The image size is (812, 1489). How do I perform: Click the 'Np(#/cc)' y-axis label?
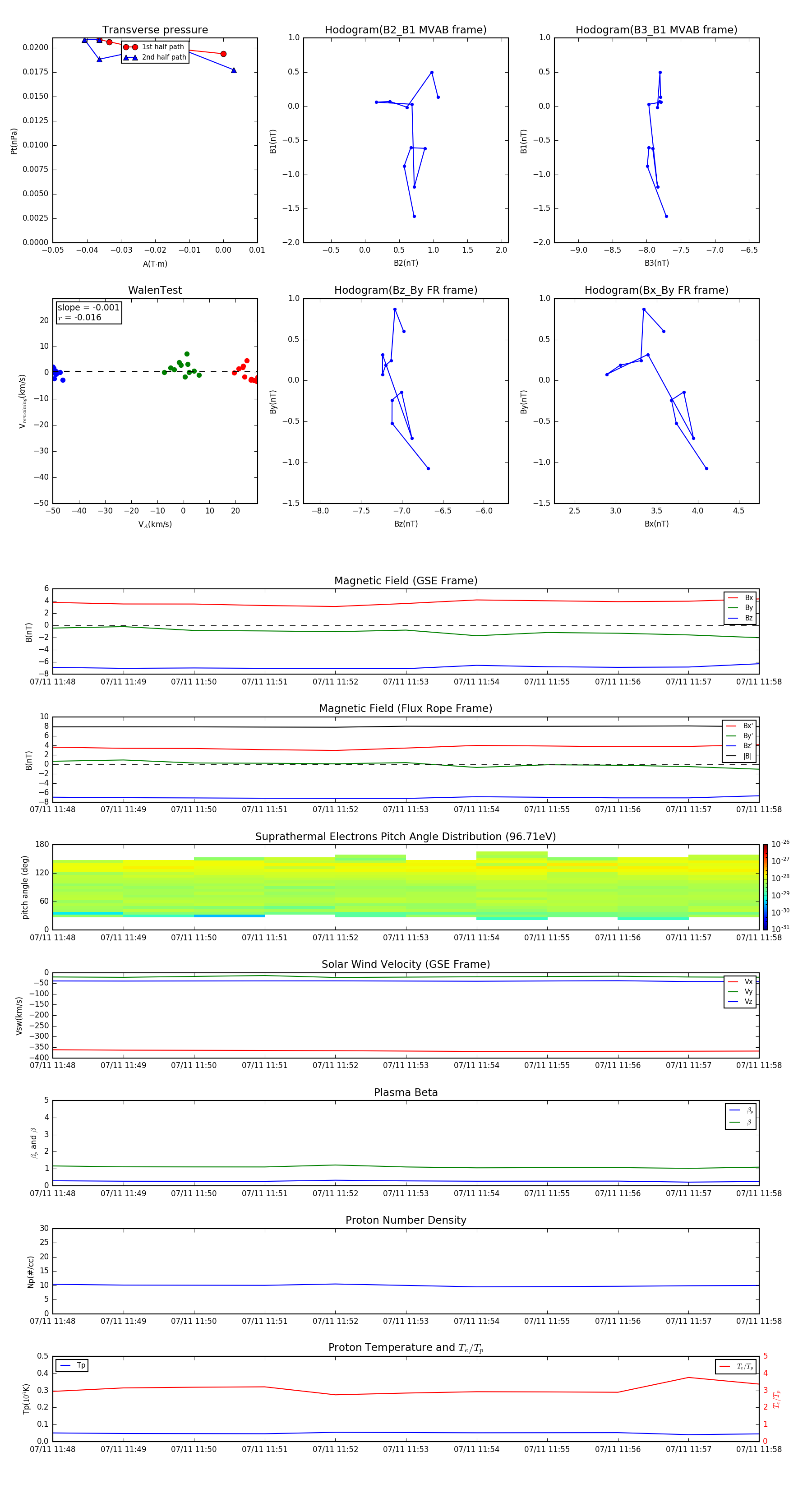coord(31,1272)
